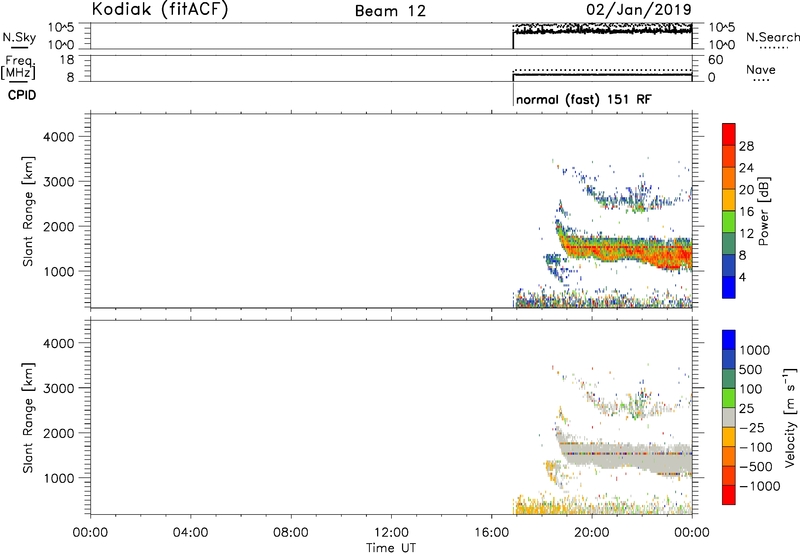800x554 pixels.
Task: Click the 'N.Sky' axis label
Action: (19, 37)
